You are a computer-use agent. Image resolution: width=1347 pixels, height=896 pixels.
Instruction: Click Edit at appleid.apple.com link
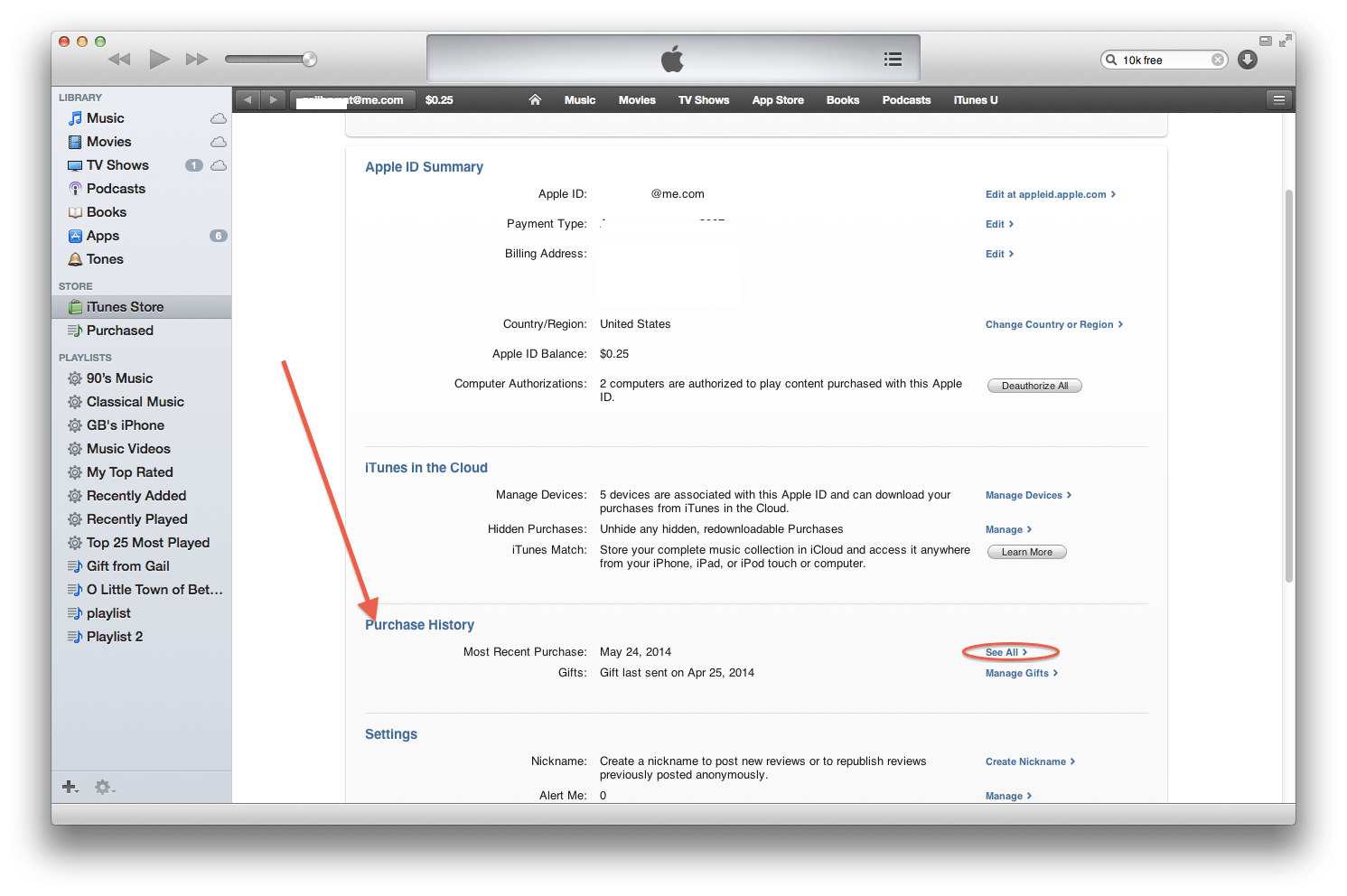(1051, 194)
